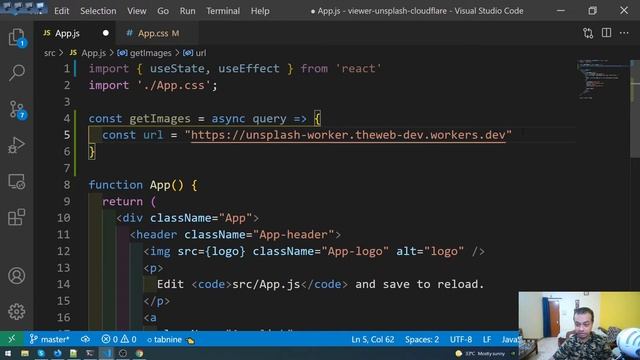Change indentation via Spaces: 2
The width and height of the screenshot is (640, 360).
coord(422,339)
